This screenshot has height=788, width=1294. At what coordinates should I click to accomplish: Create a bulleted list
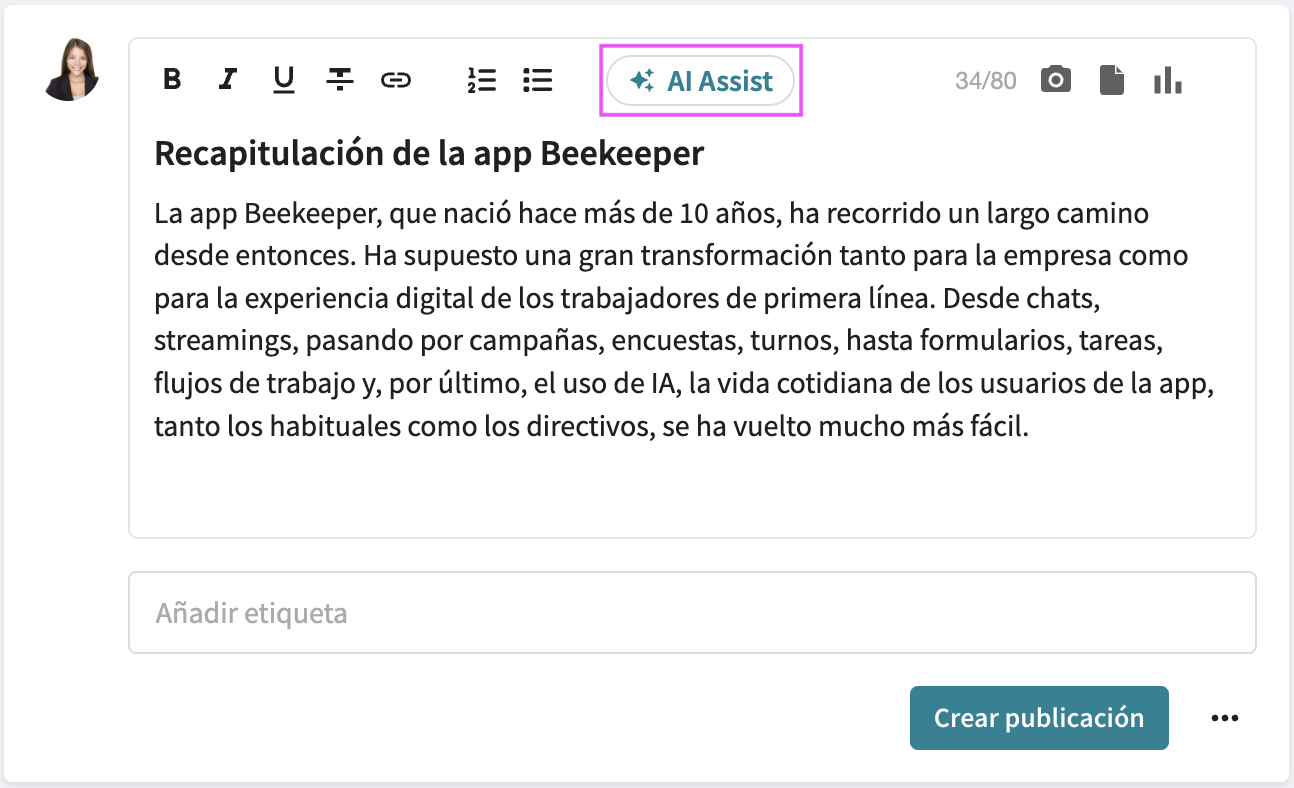(537, 80)
